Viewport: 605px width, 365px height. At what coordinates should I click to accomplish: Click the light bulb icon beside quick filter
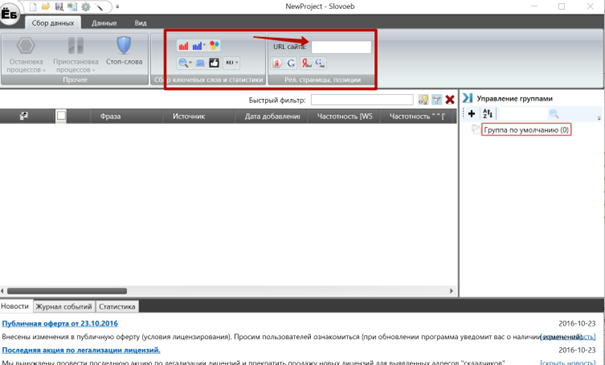[x=423, y=100]
